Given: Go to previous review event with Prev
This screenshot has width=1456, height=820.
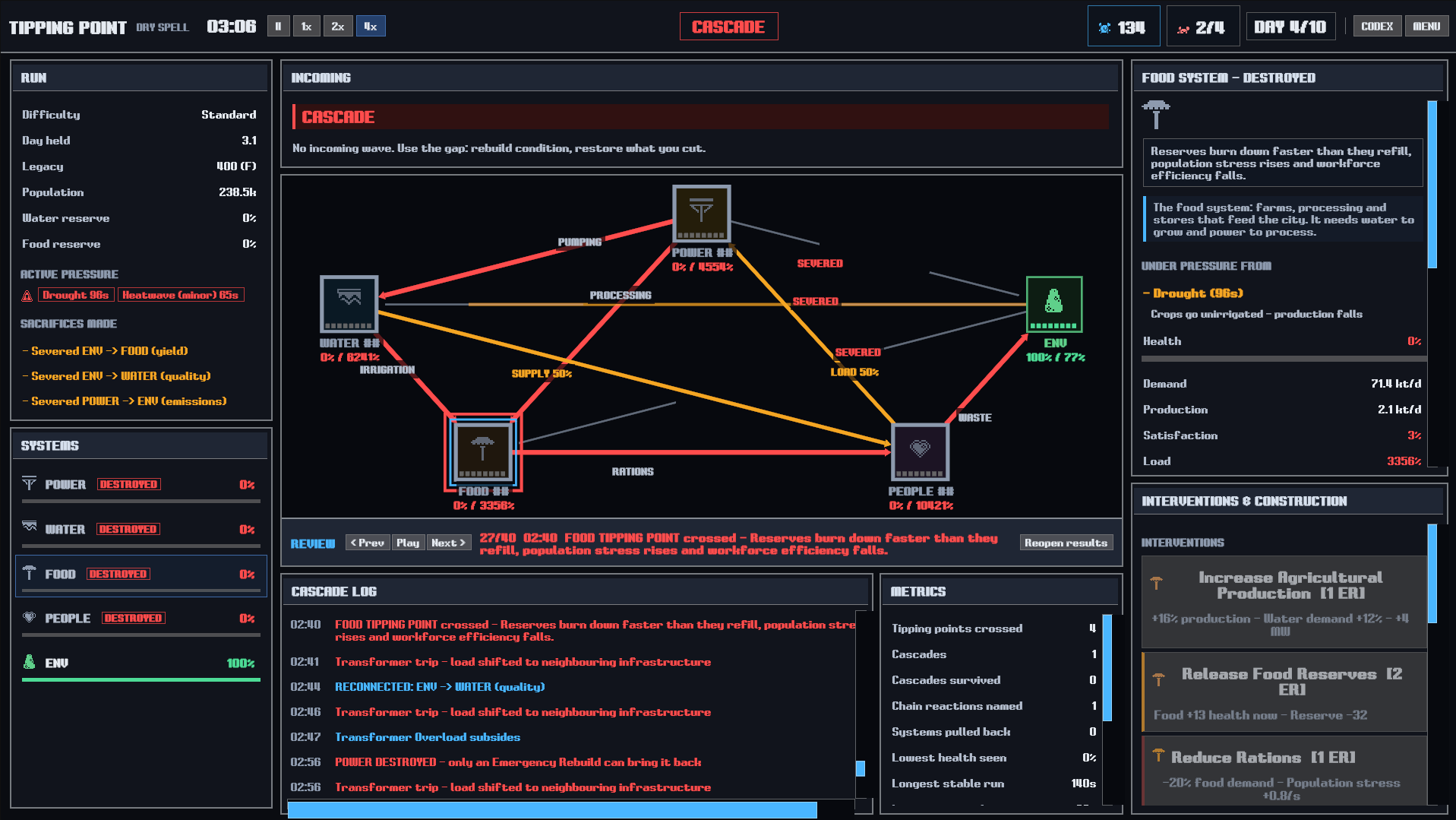Looking at the screenshot, I should coord(368,543).
